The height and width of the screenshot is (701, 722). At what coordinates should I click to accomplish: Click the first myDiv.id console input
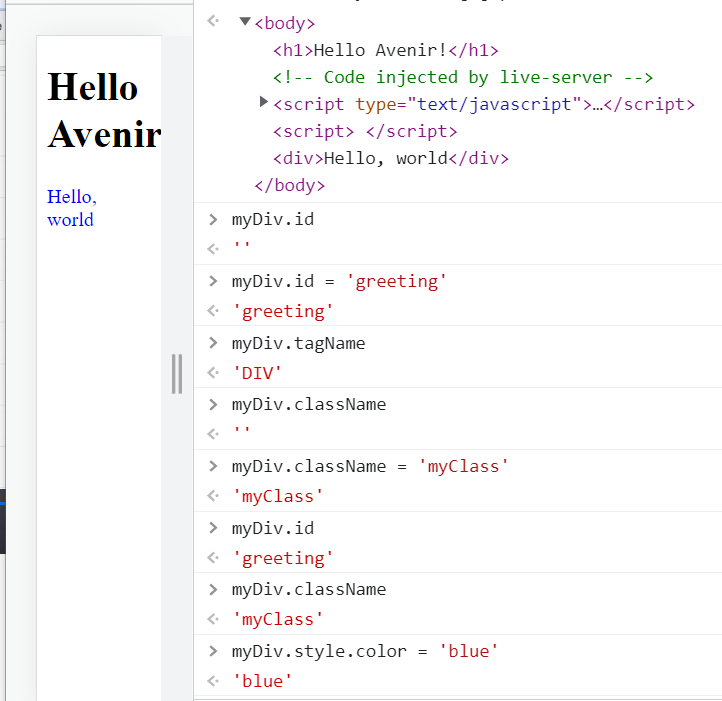tap(273, 220)
